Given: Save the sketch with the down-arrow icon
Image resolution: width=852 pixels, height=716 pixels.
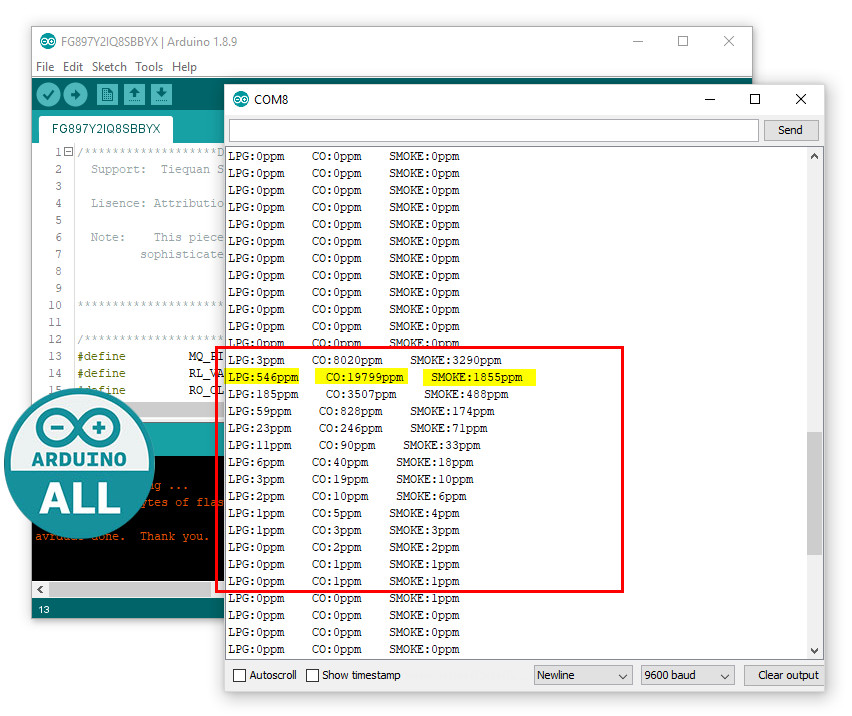Looking at the screenshot, I should 161,95.
